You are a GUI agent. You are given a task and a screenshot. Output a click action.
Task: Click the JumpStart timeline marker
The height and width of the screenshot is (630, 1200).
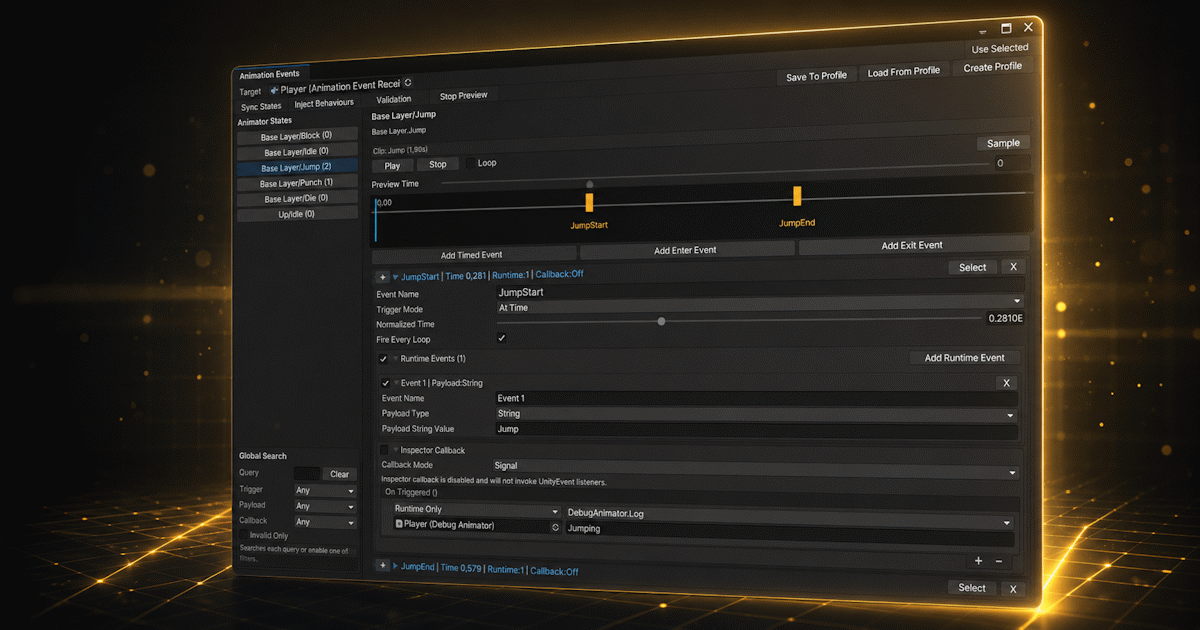click(x=589, y=202)
